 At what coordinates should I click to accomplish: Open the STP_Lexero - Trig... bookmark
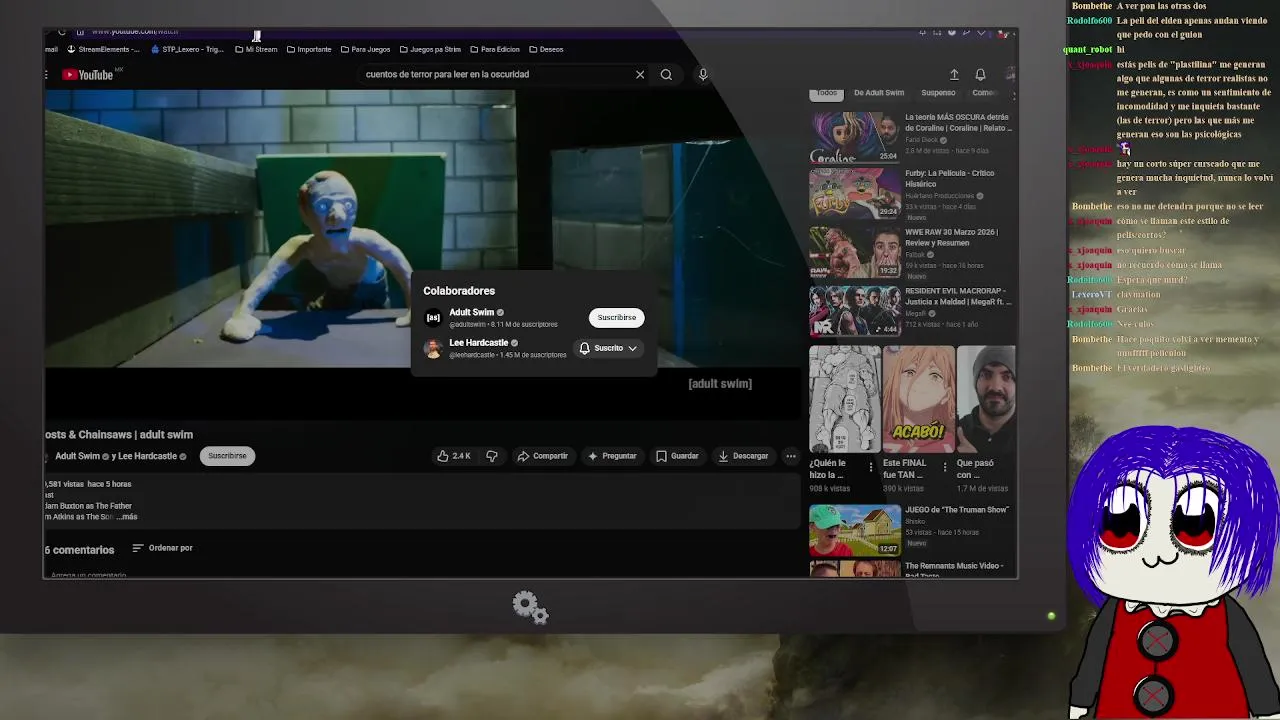[188, 49]
